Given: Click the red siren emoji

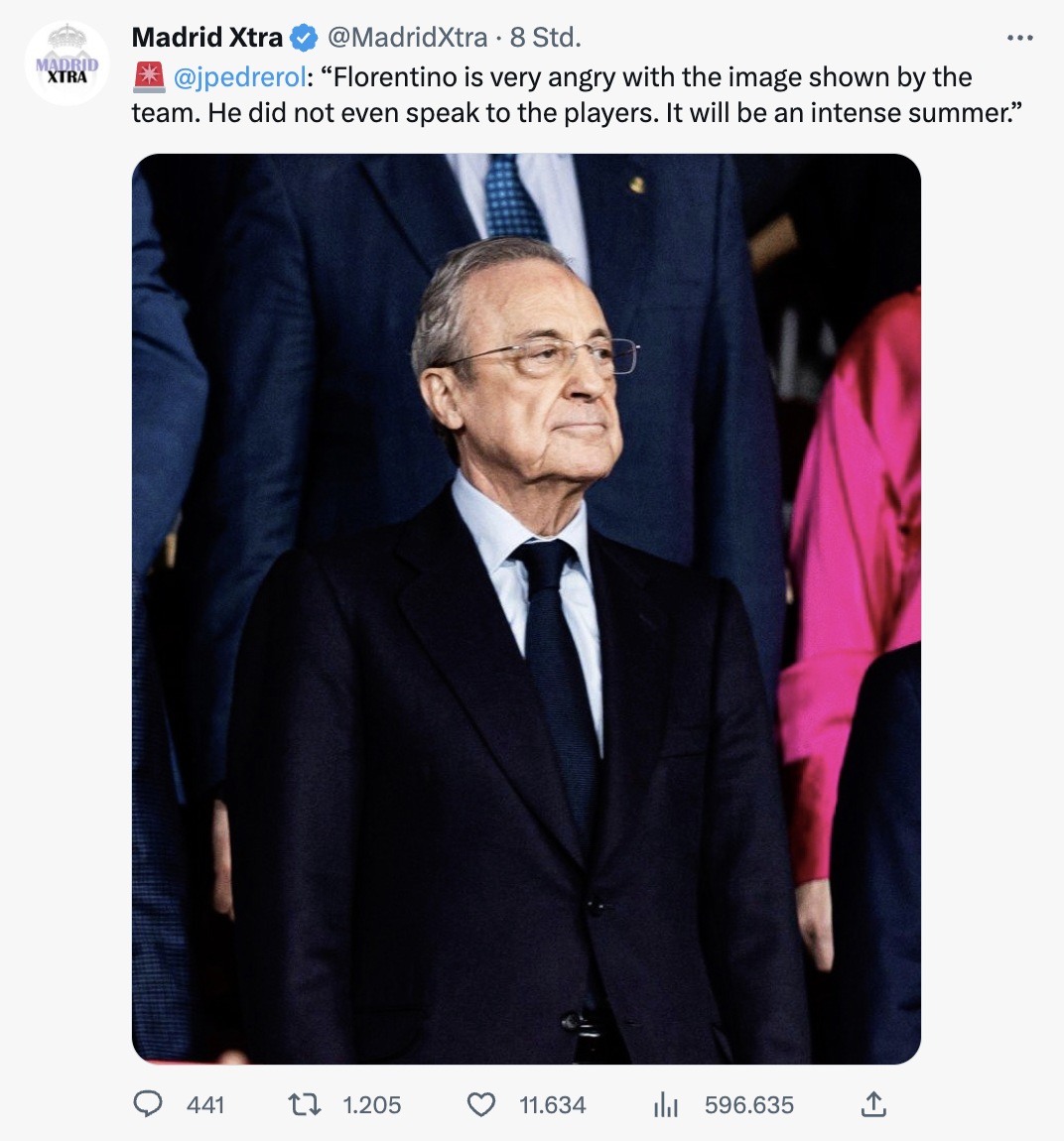Looking at the screenshot, I should [x=149, y=77].
